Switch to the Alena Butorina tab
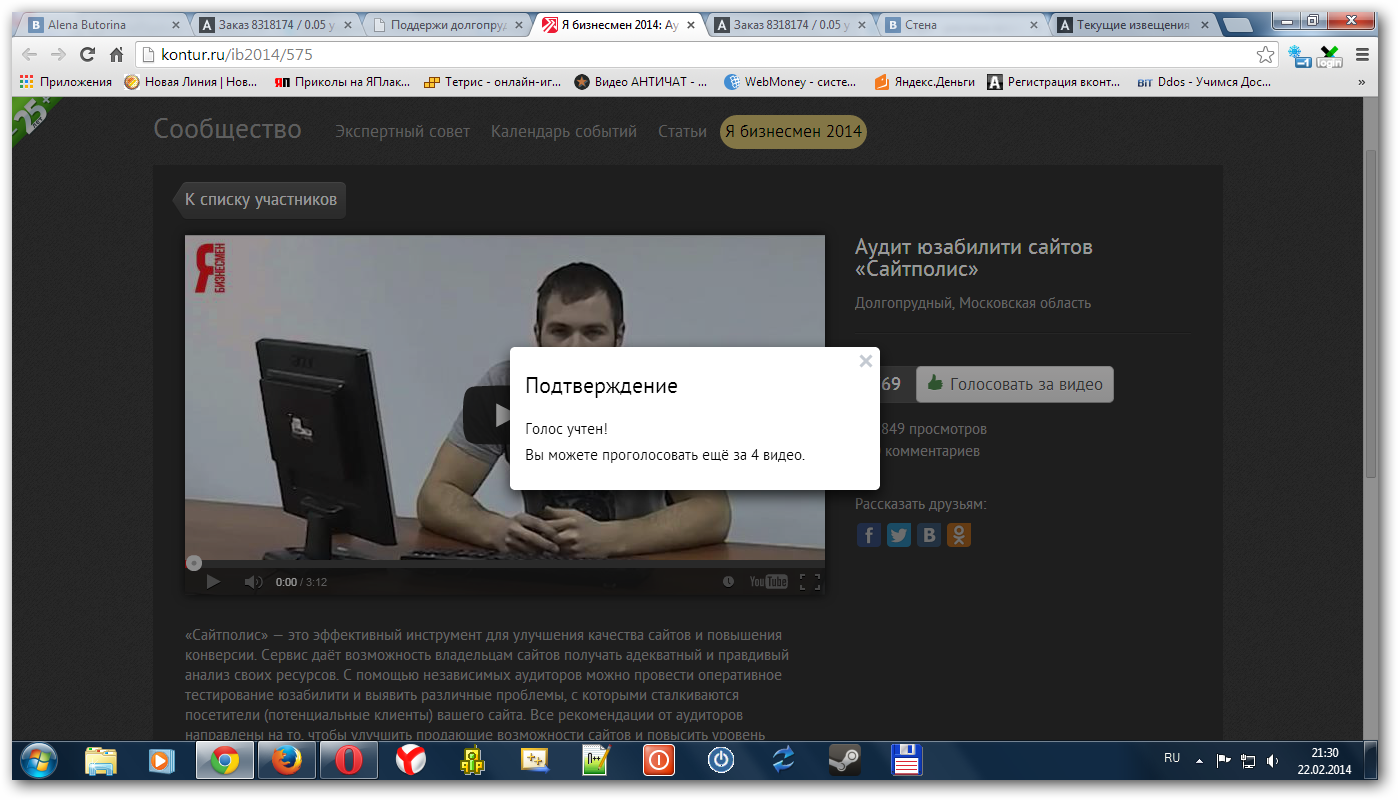The height and width of the screenshot is (800, 1398). coord(101,25)
